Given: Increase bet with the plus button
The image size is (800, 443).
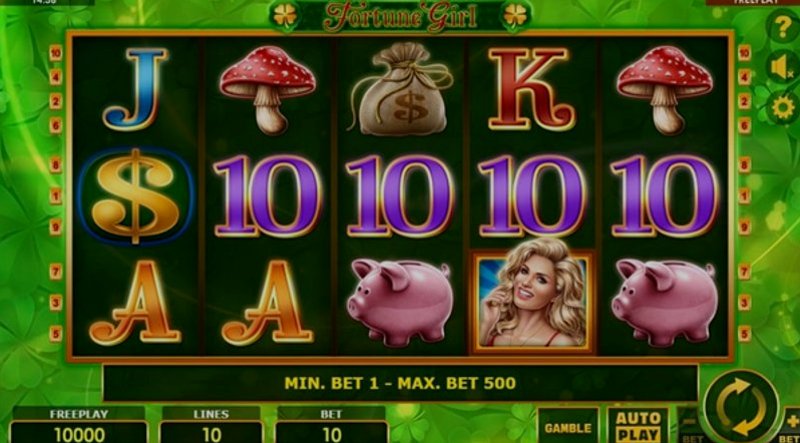Looking at the screenshot, I should click(793, 422).
